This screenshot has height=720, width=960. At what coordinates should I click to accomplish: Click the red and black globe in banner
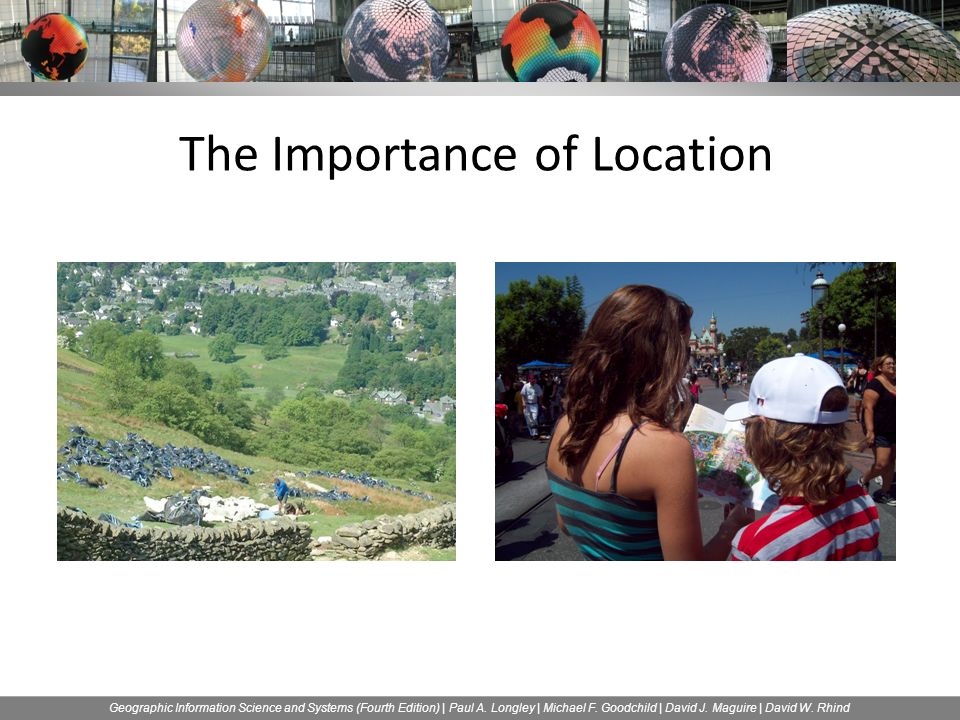pyautogui.click(x=54, y=47)
